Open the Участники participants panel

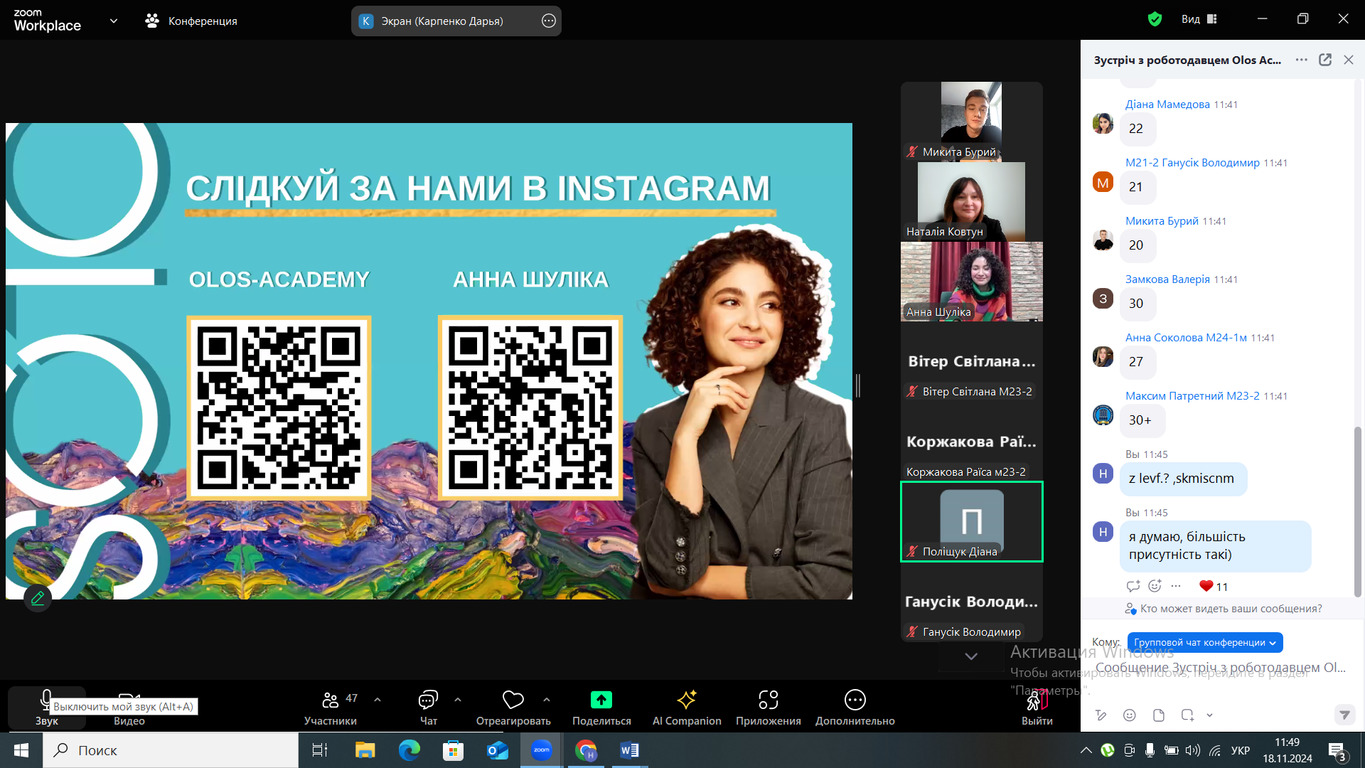(x=331, y=707)
